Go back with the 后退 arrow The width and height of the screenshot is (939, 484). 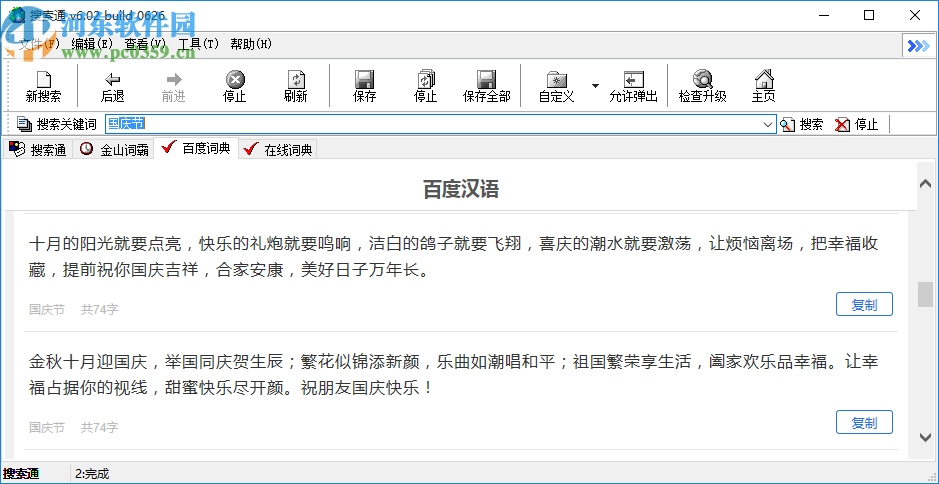(x=112, y=86)
